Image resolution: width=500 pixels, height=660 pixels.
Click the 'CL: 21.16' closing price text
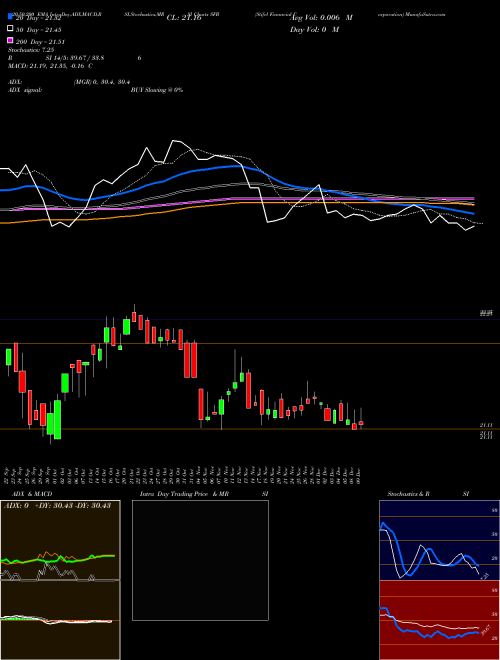tap(184, 18)
